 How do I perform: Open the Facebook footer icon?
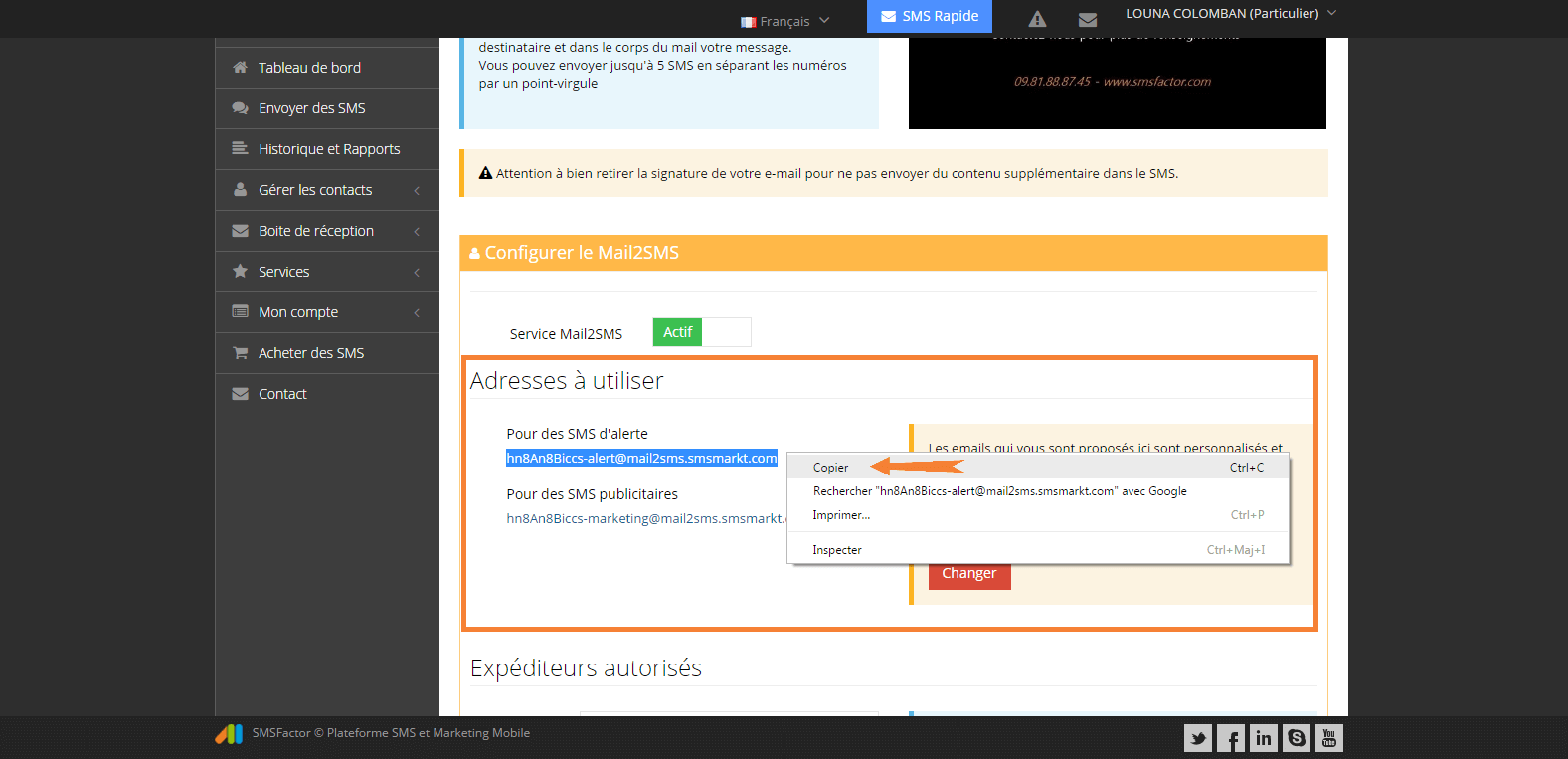1231,738
